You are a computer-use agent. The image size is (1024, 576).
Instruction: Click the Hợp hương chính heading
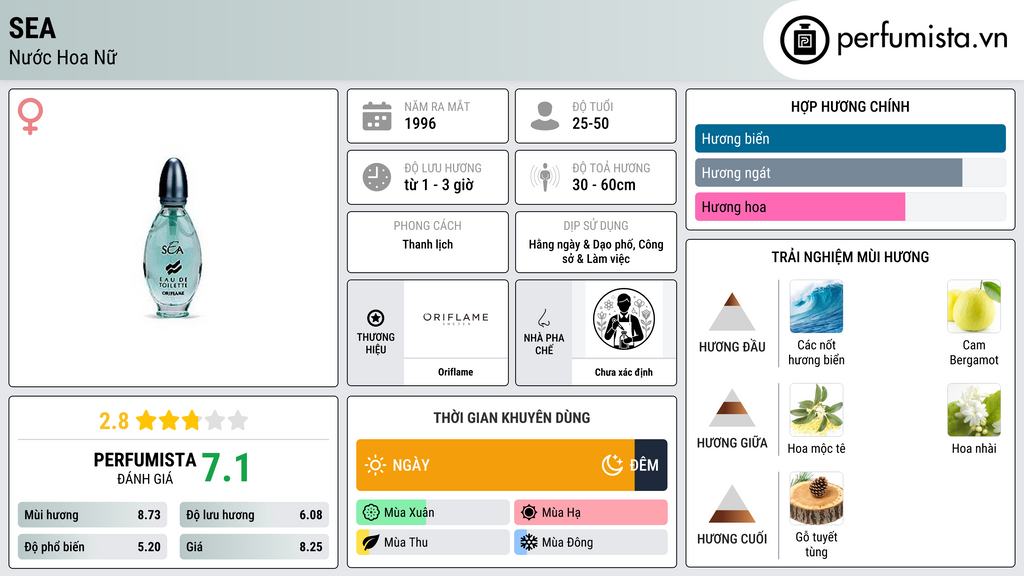pos(850,106)
